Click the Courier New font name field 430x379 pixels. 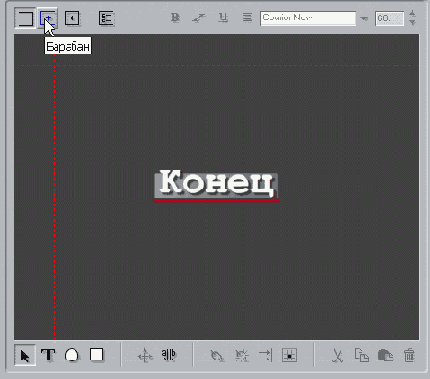point(308,18)
